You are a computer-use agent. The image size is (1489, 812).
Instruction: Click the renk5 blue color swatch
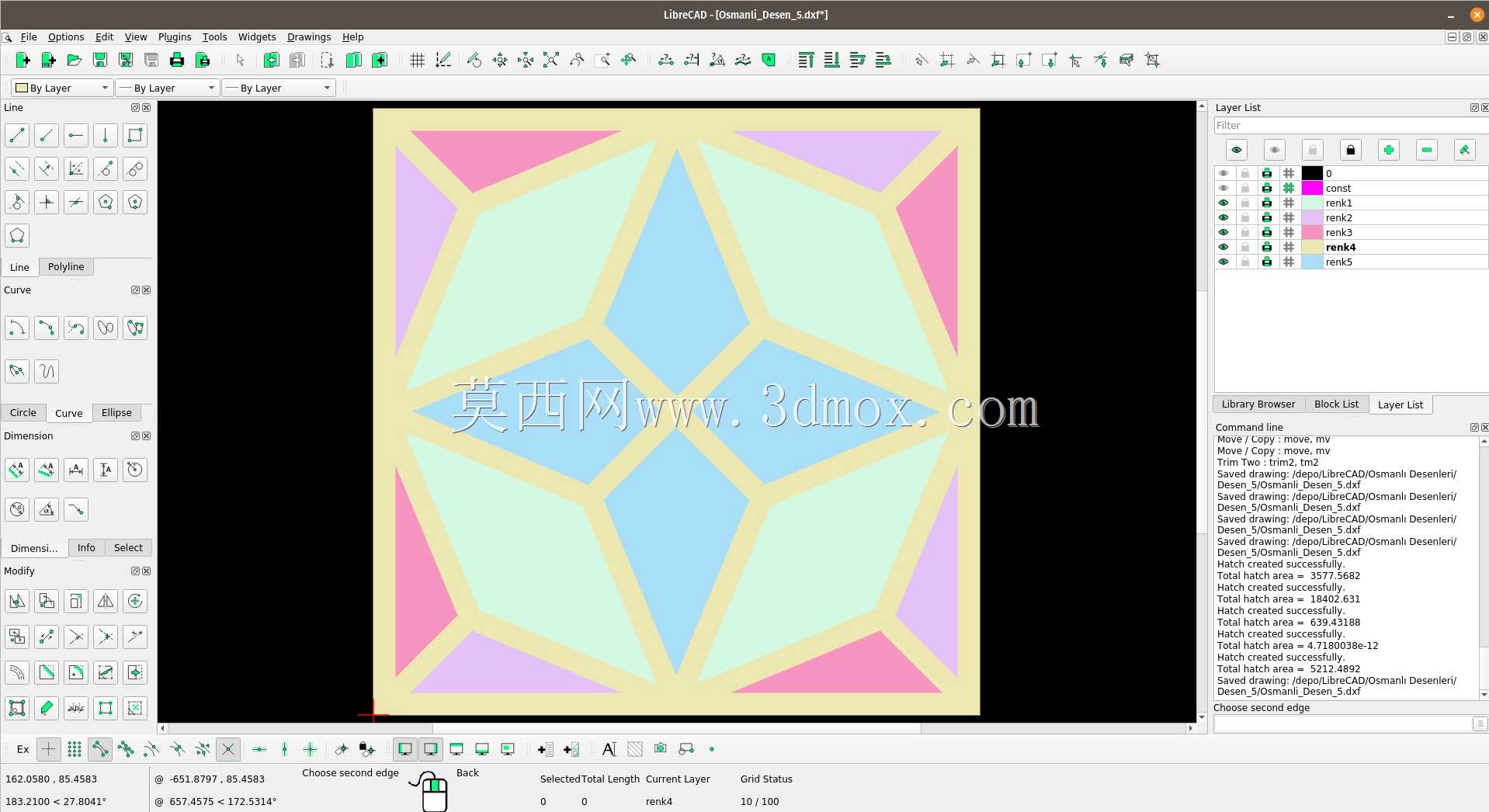click(x=1312, y=262)
